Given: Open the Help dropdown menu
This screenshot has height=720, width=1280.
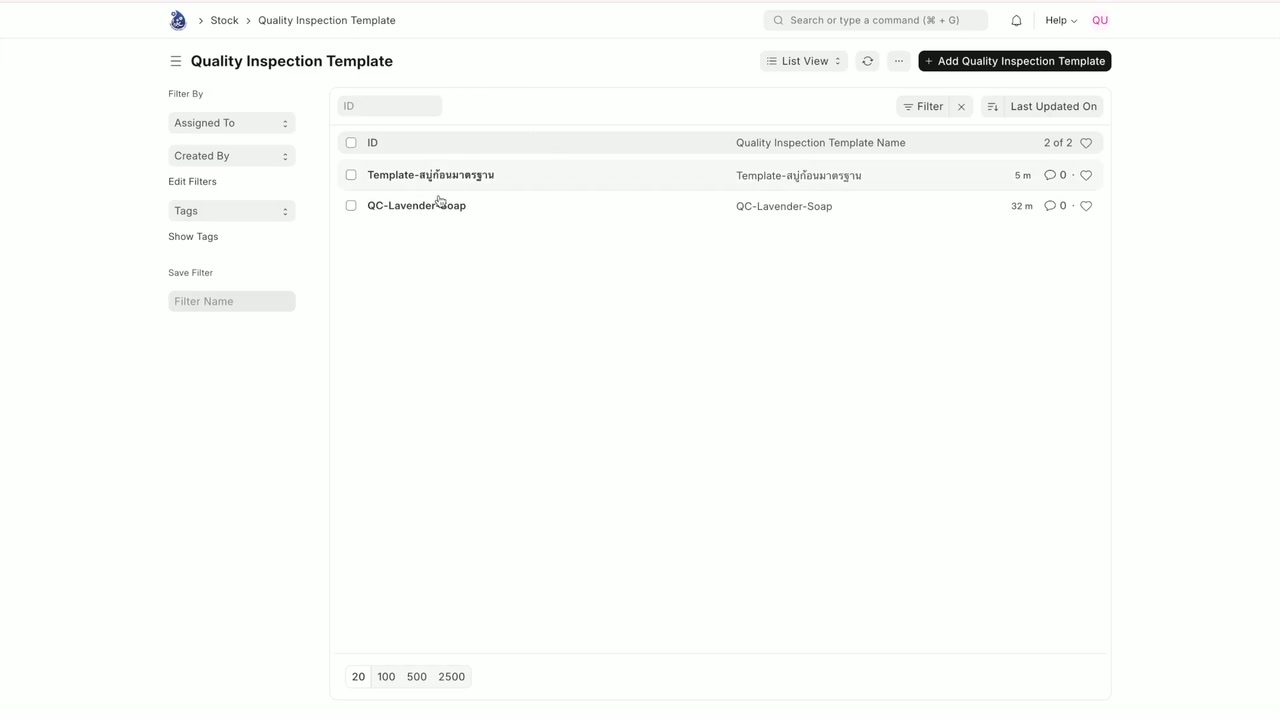Looking at the screenshot, I should 1061,20.
